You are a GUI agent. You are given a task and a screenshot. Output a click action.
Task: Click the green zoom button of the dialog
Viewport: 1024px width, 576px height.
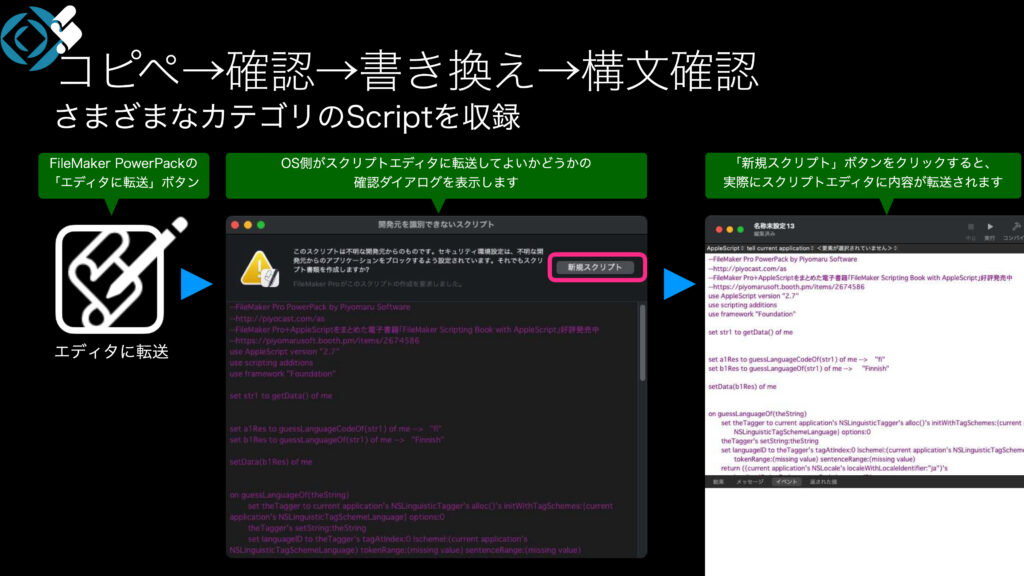click(262, 225)
